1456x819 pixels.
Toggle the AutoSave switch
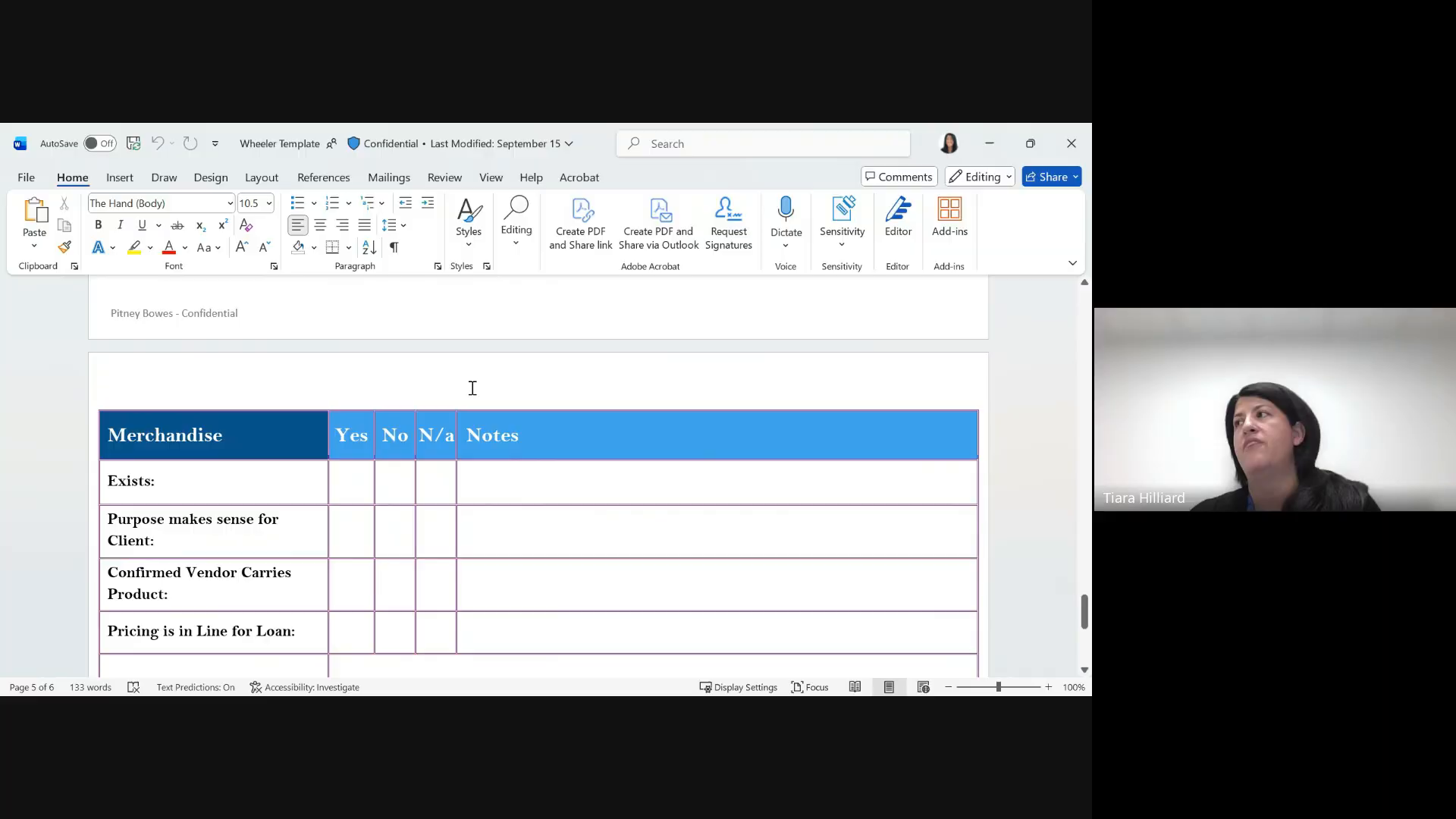pos(99,143)
